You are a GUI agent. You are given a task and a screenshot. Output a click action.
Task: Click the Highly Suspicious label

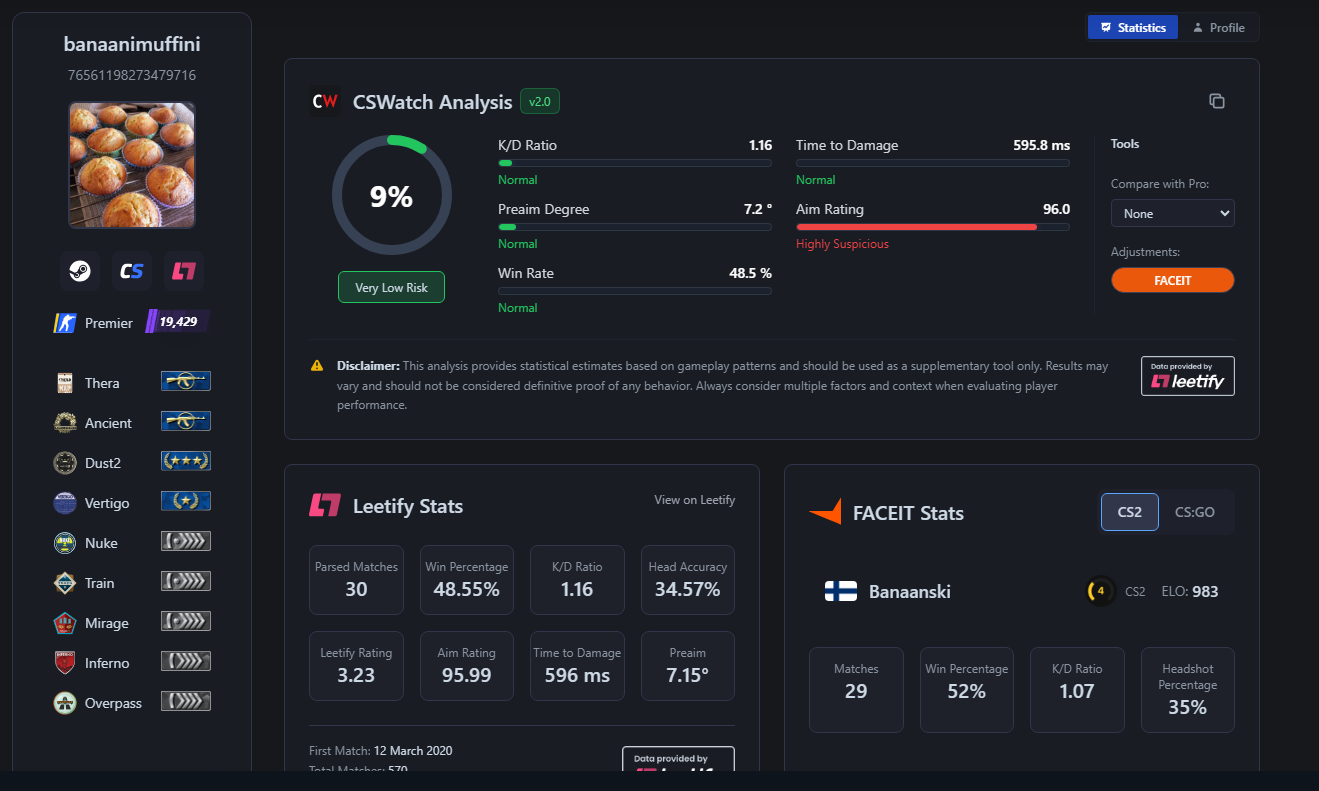click(x=842, y=244)
